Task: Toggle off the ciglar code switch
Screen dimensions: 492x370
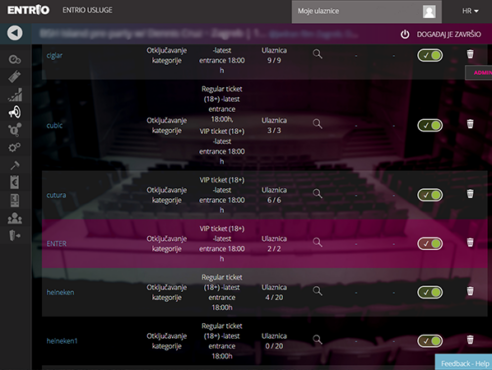Action: point(430,55)
